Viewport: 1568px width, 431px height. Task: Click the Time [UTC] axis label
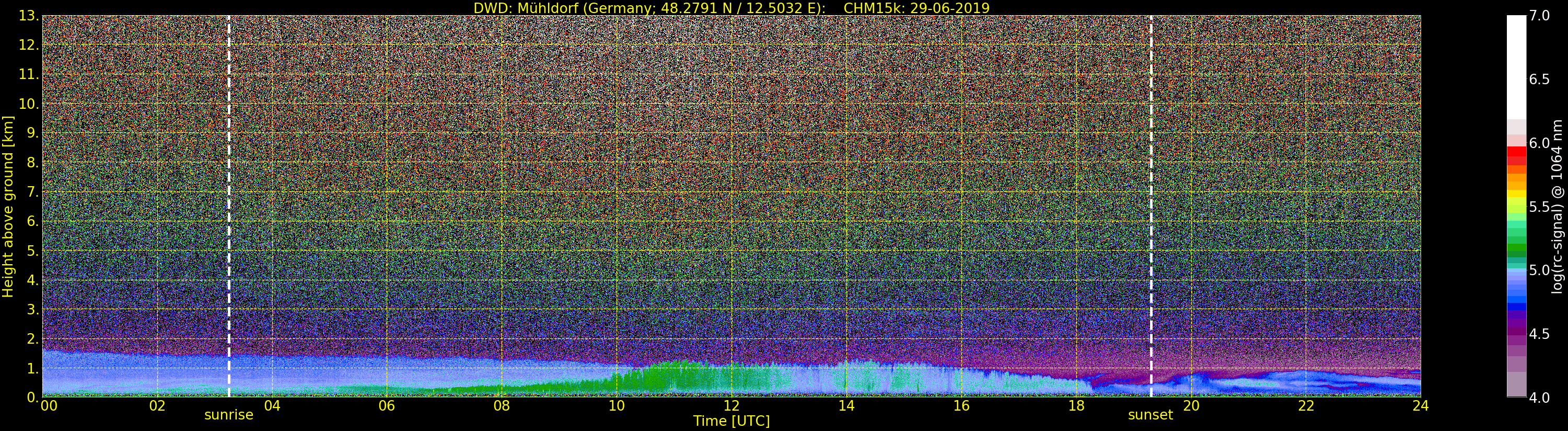point(731,421)
